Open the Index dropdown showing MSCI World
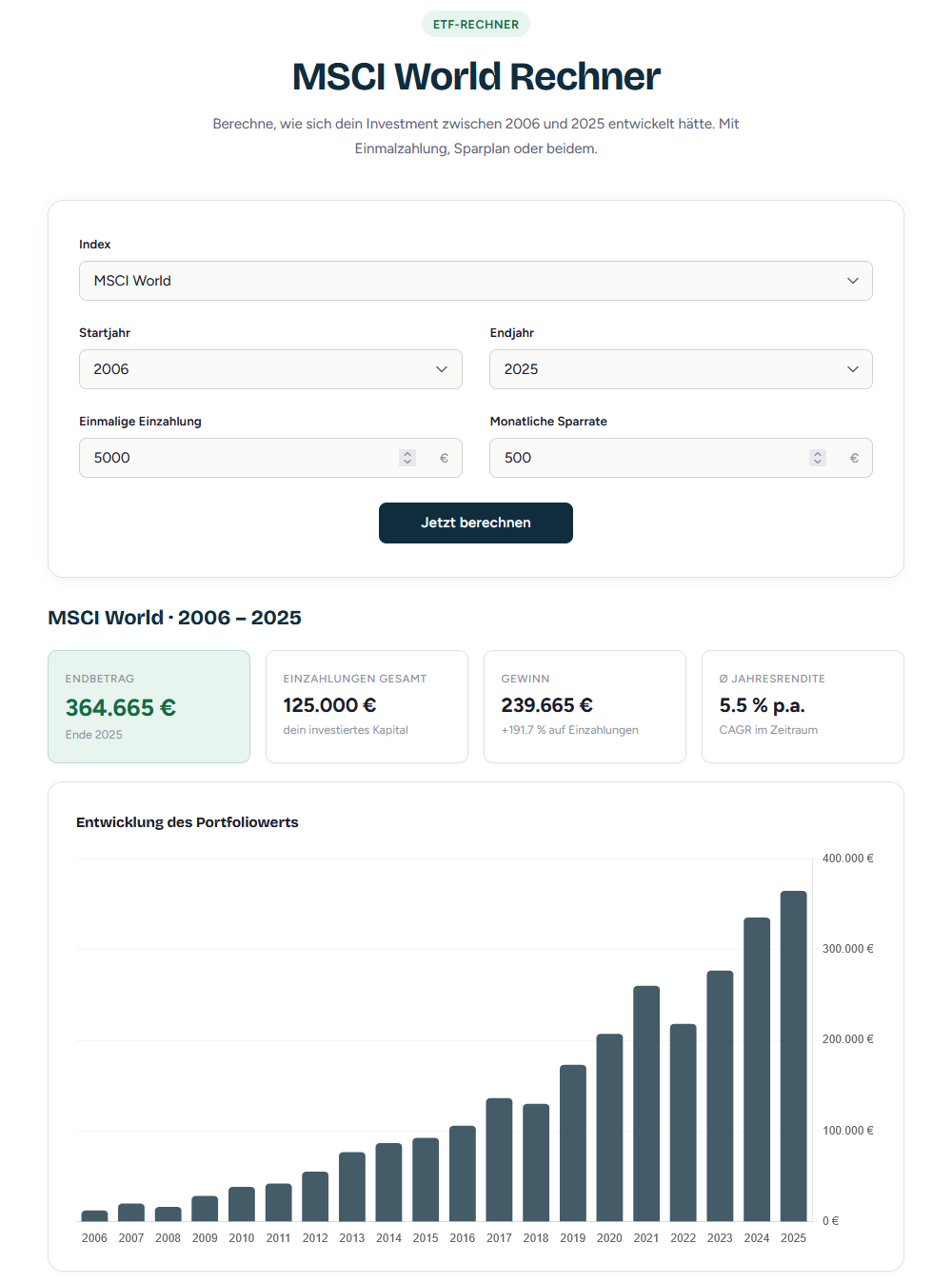 tap(475, 281)
